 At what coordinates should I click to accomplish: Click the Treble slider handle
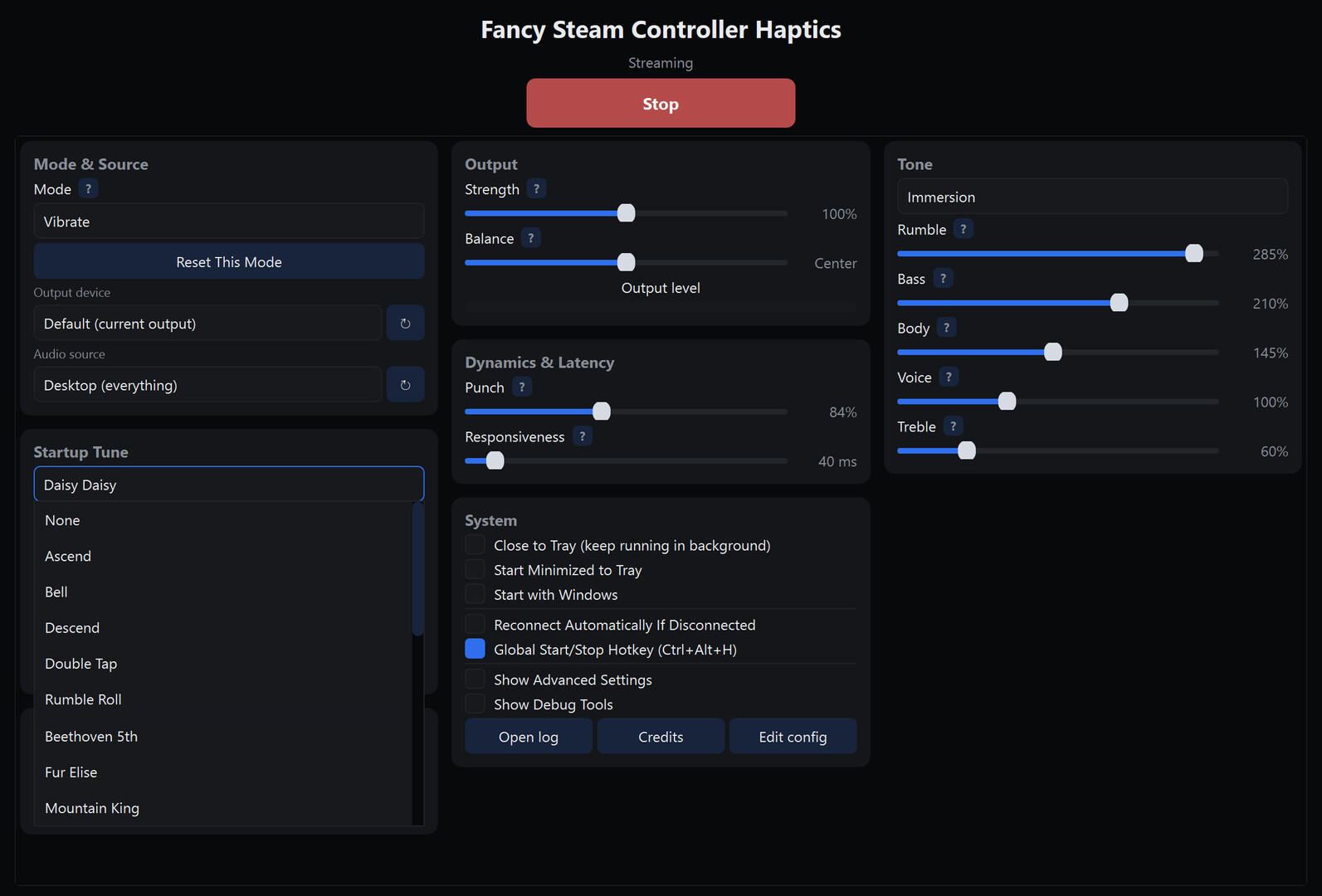[967, 450]
